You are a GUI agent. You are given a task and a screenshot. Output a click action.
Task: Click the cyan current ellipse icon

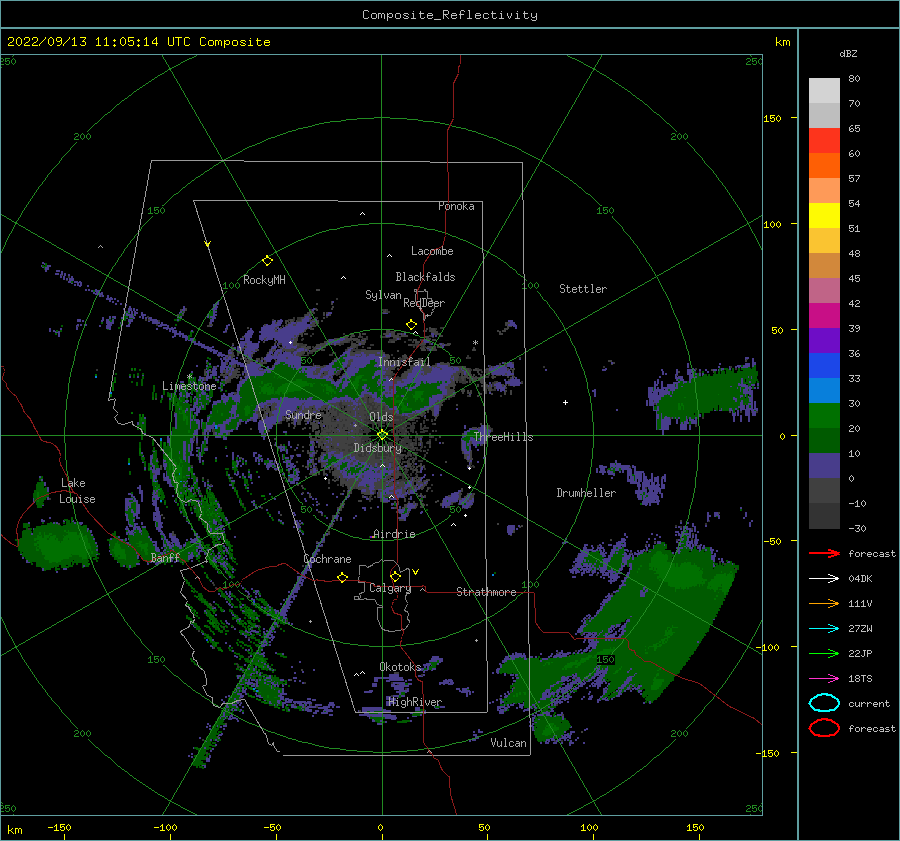pos(824,703)
